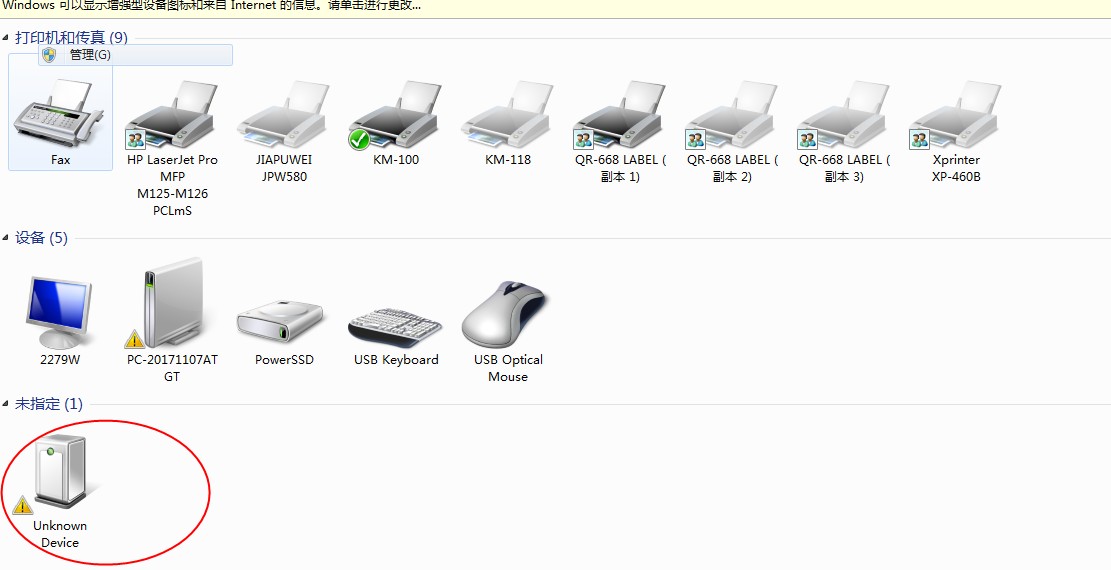Select the HP LaserJet Pro MFP printer icon
Image resolution: width=1111 pixels, height=570 pixels.
171,114
